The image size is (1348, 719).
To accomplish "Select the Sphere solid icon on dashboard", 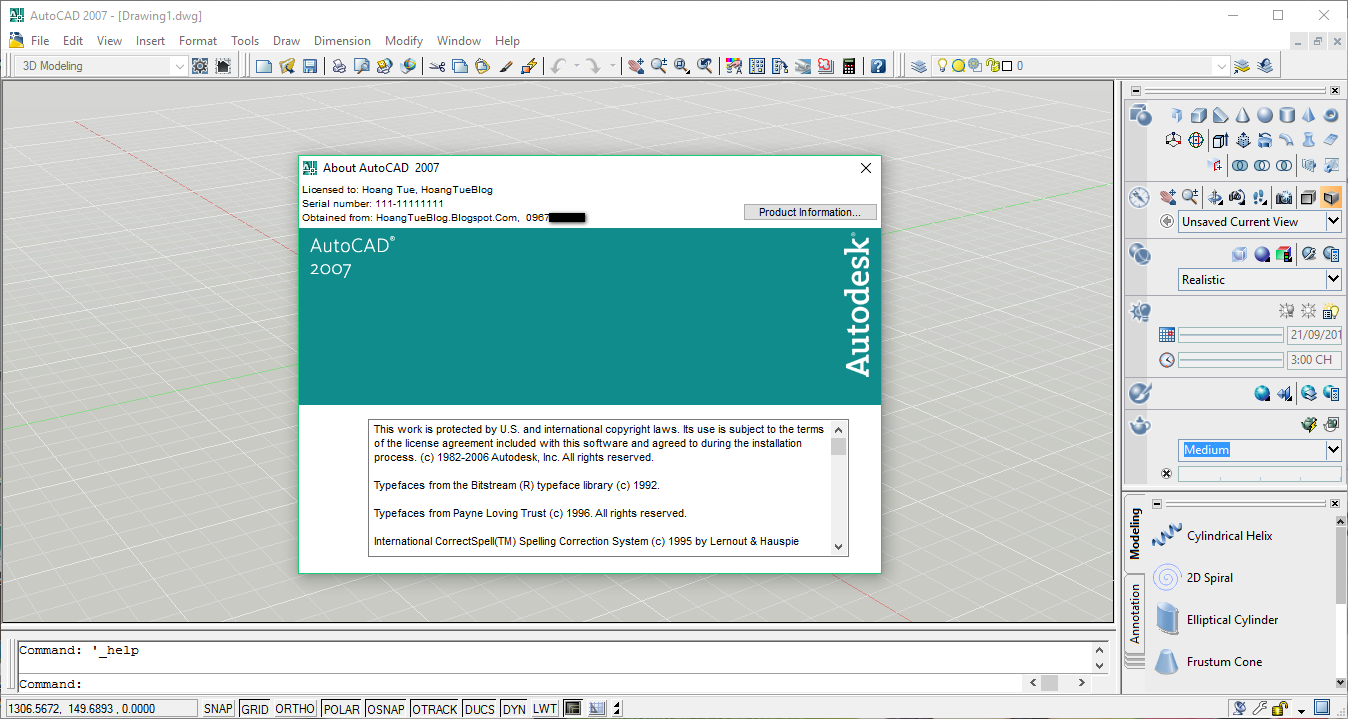I will pos(1265,116).
